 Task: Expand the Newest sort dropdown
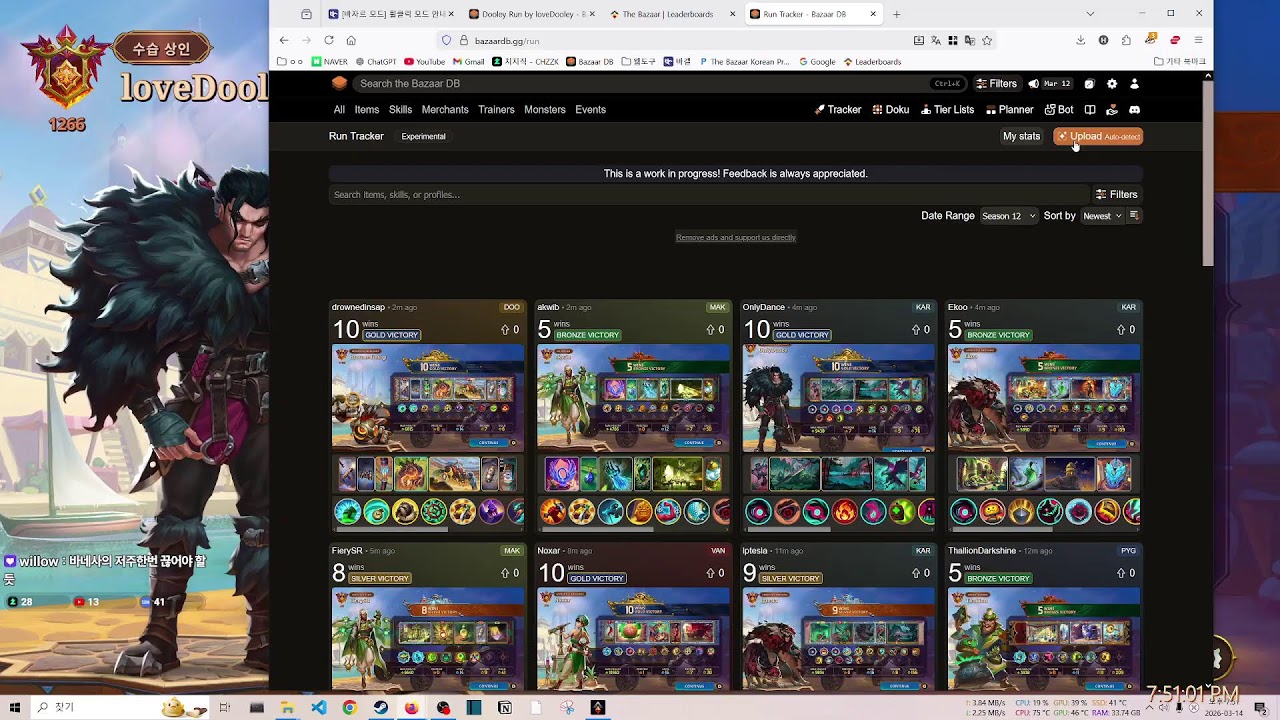point(1102,216)
